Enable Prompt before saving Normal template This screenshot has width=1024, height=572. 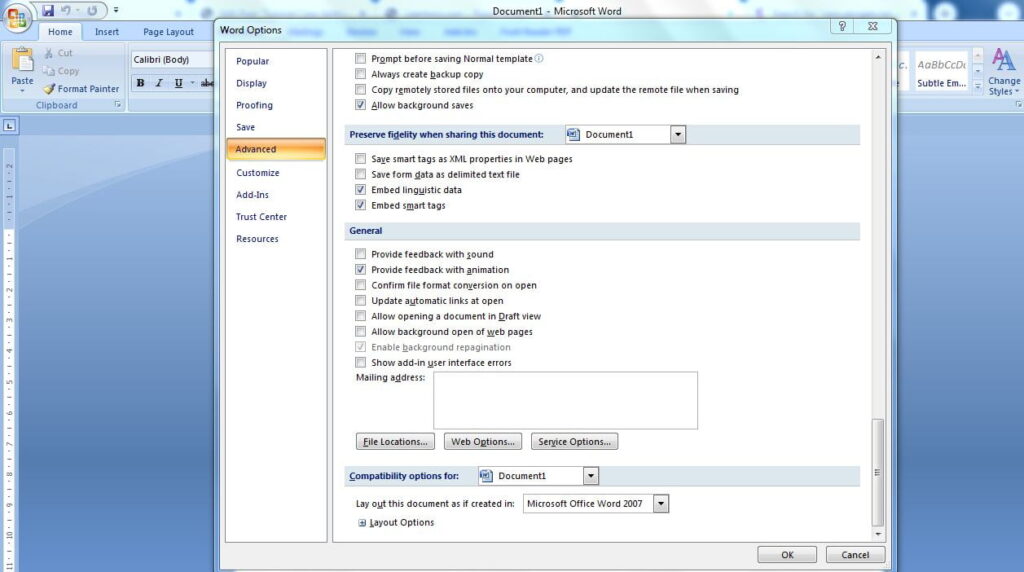pyautogui.click(x=360, y=58)
